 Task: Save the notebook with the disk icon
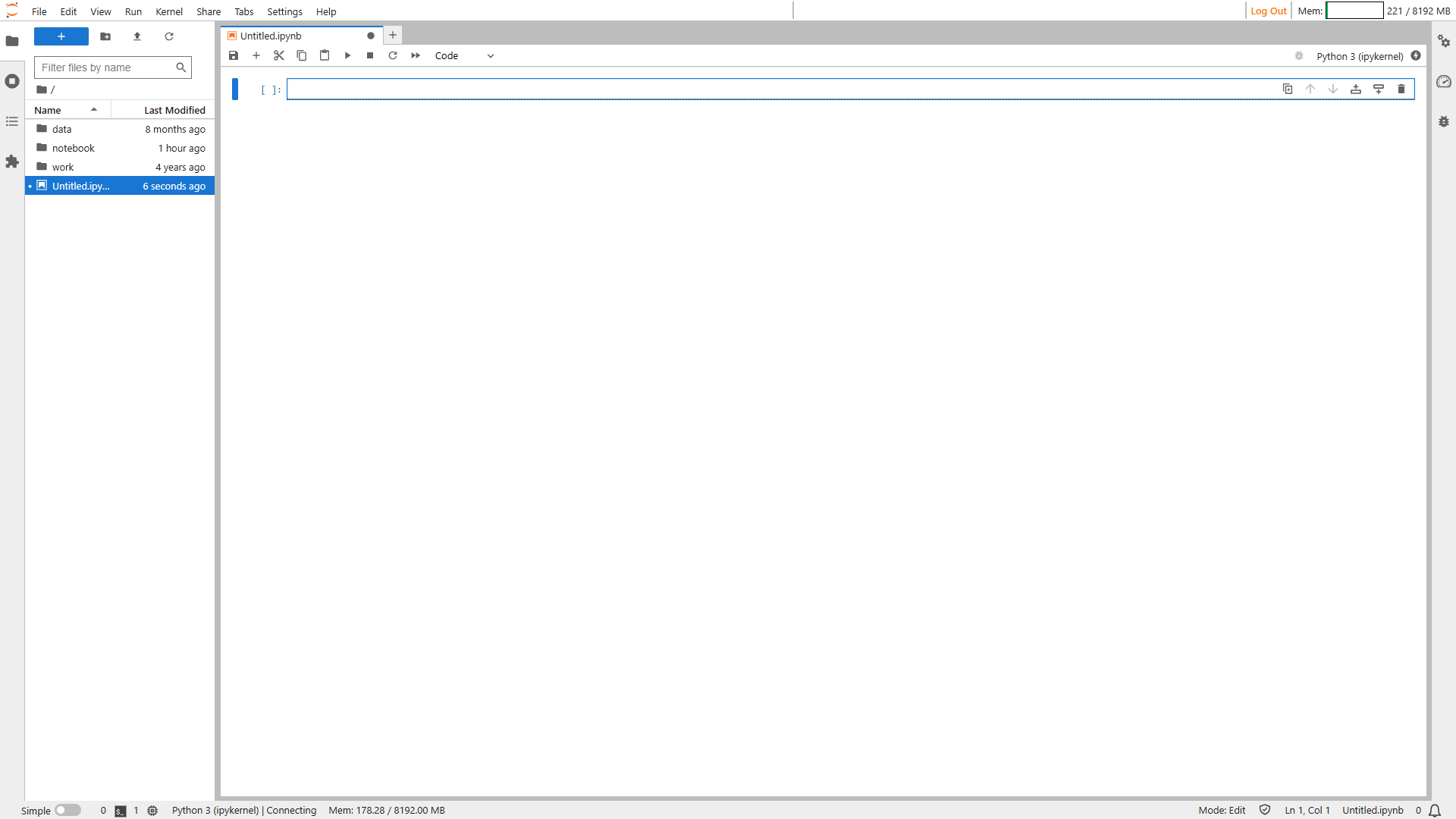coord(234,55)
